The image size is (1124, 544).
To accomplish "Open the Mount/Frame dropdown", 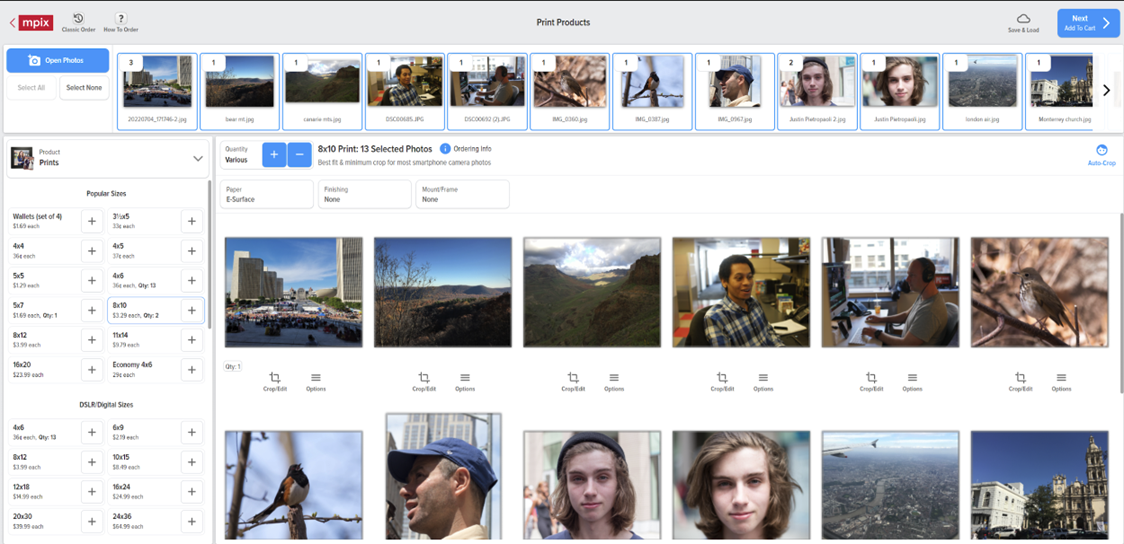I will [462, 194].
